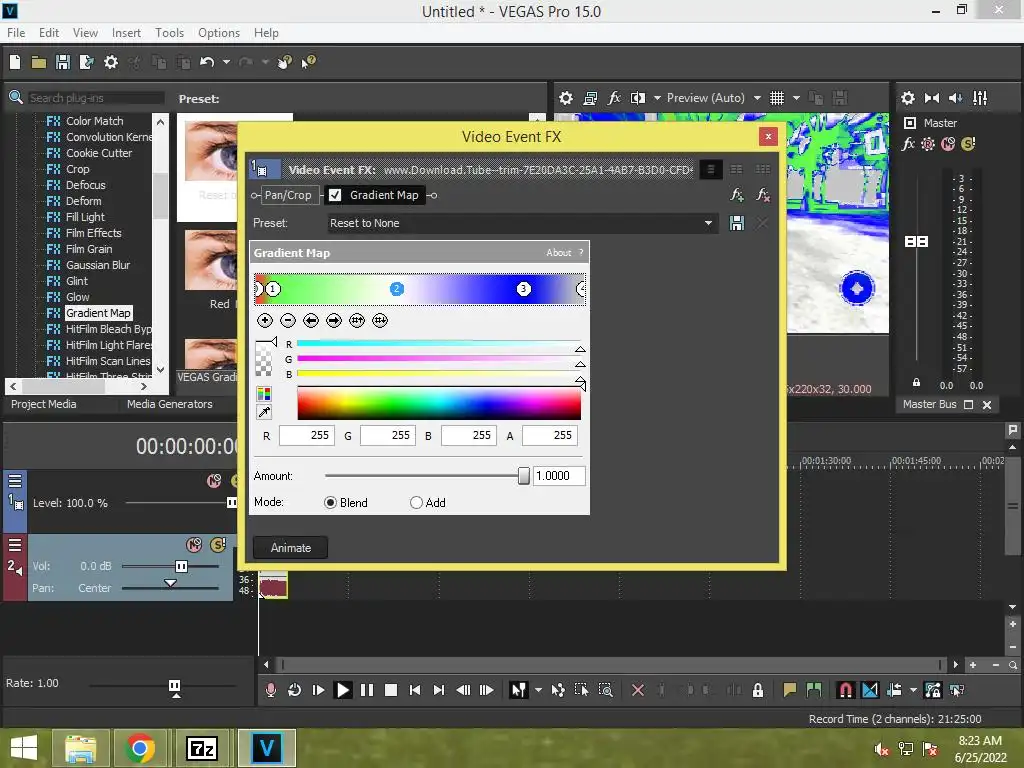
Task: Open split screen view dropdown arrow
Action: [x=657, y=98]
